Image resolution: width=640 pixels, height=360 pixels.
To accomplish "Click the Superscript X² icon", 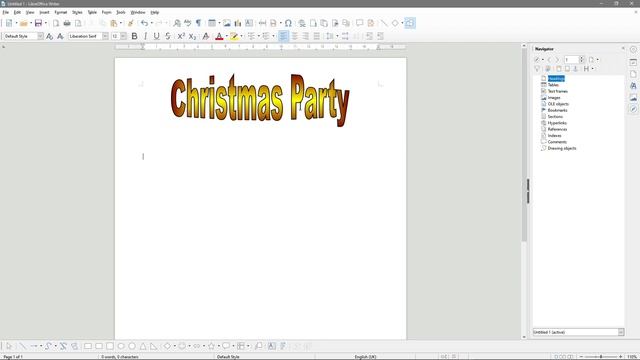I will click(181, 36).
